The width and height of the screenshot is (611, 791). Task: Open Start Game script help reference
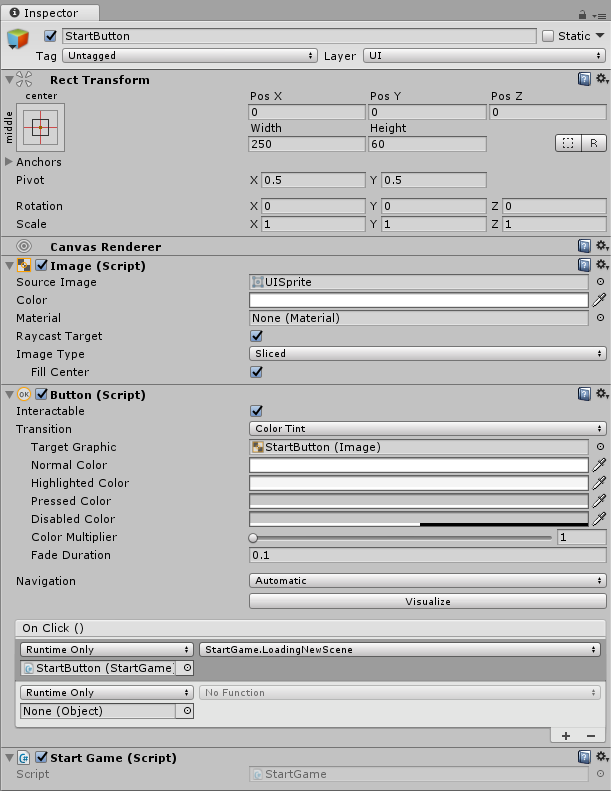click(584, 757)
